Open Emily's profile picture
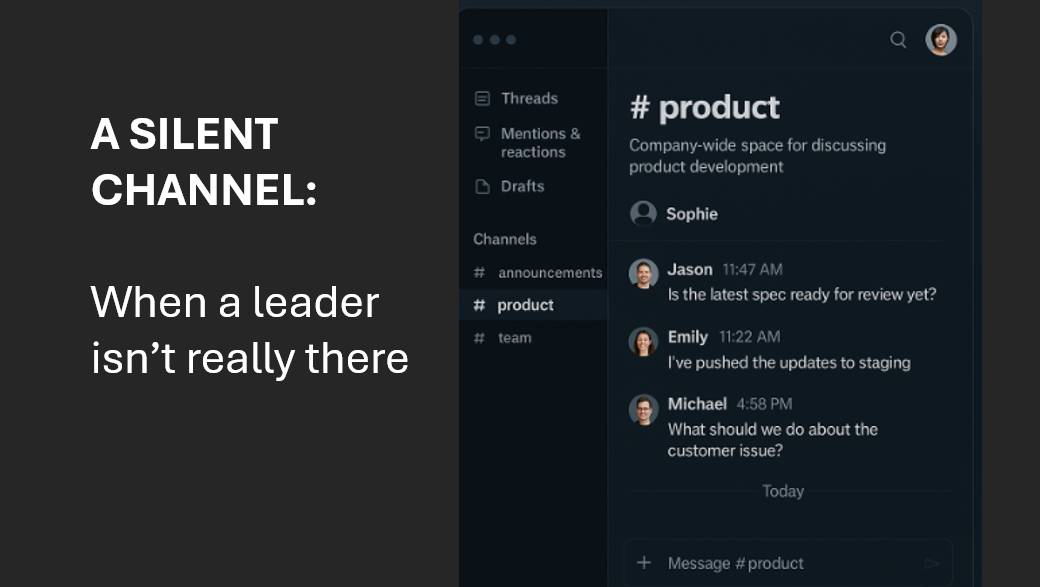The image size is (1040, 587). [643, 342]
